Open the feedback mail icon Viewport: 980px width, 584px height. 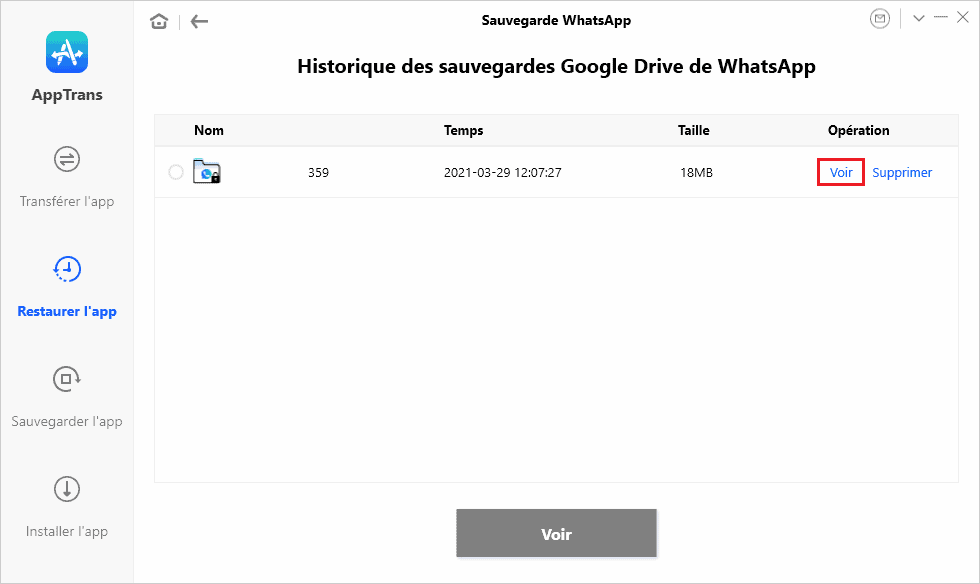pos(880,19)
